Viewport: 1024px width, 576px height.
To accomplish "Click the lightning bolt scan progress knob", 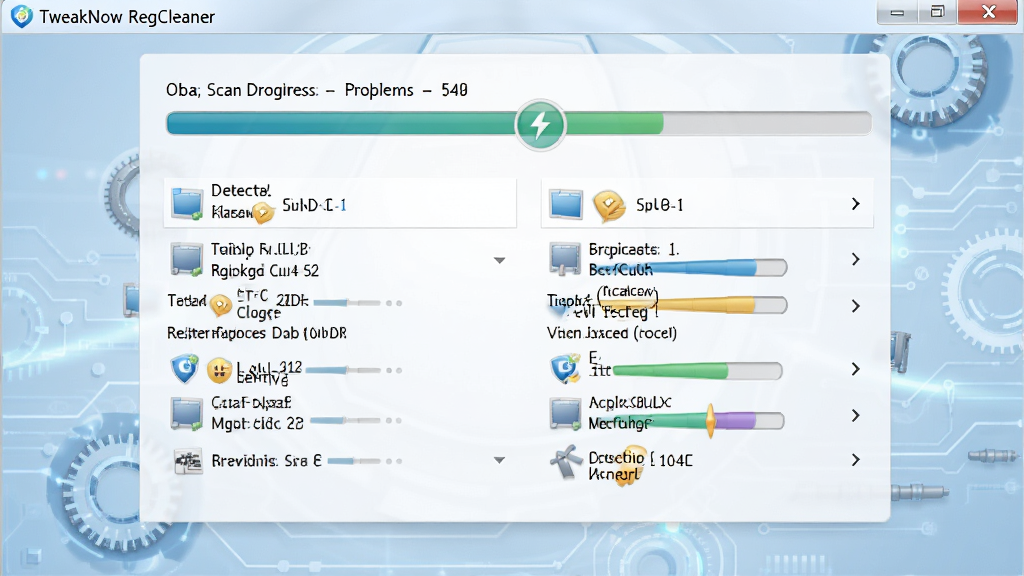I will point(540,125).
